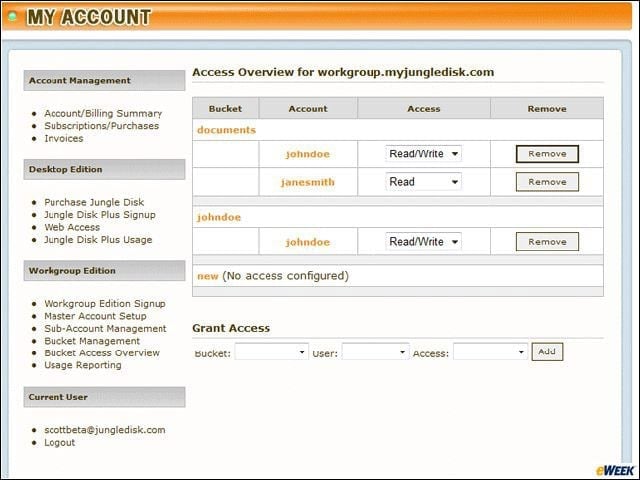
Task: Expand the Grant Access User dropdown
Action: tap(376, 352)
